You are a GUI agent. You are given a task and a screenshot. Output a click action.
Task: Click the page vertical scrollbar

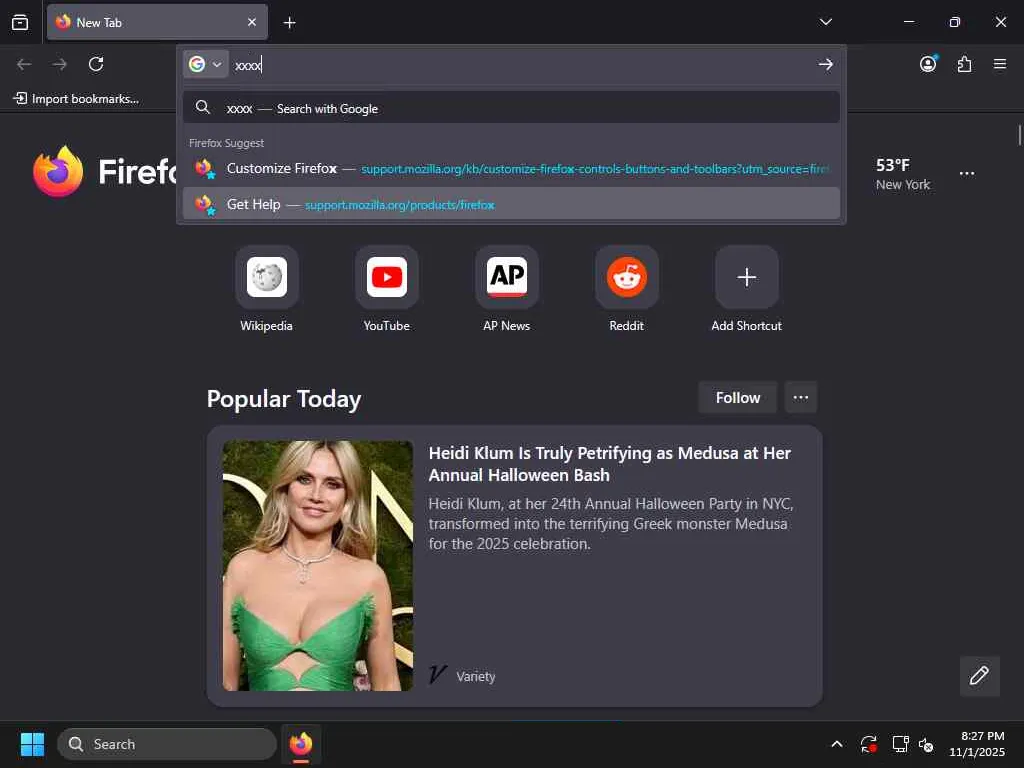click(x=1019, y=135)
